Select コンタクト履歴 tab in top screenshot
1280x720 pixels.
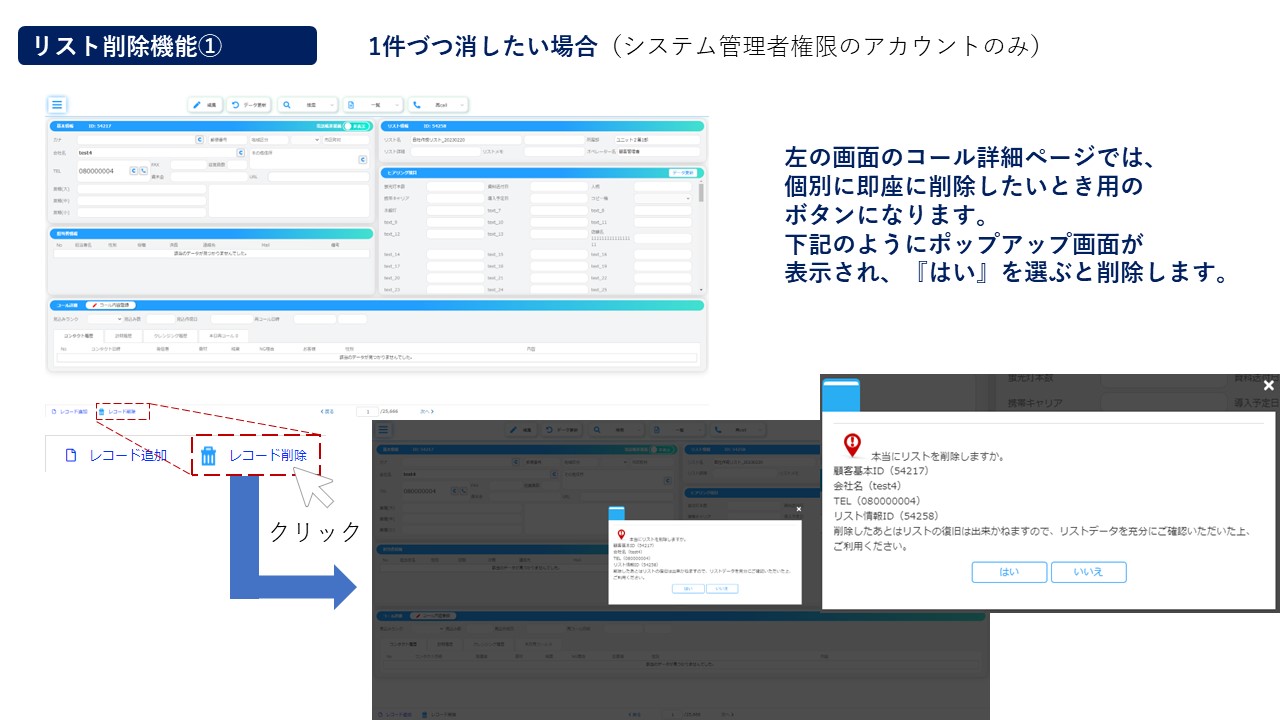(78, 336)
